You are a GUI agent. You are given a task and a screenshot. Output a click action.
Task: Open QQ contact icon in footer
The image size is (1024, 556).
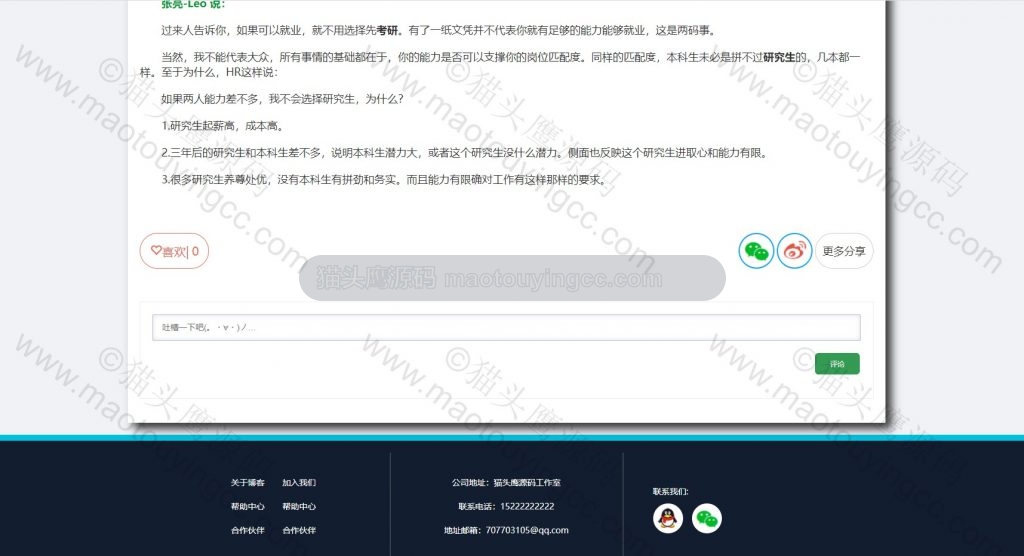(x=667, y=519)
